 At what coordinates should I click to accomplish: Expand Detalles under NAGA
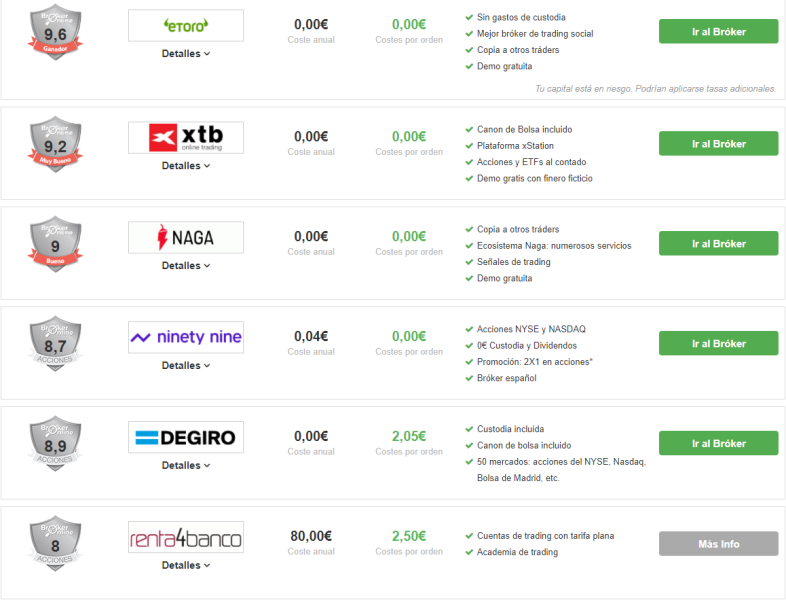coord(185,265)
